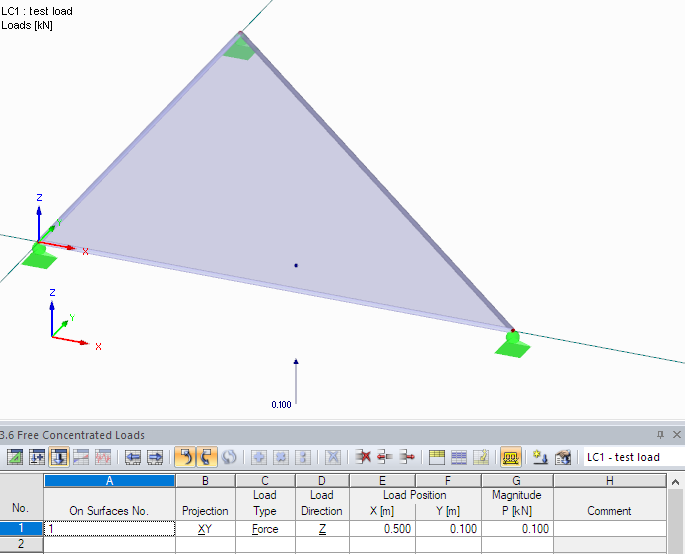
Task: Select row number 2 header
Action: (21, 545)
